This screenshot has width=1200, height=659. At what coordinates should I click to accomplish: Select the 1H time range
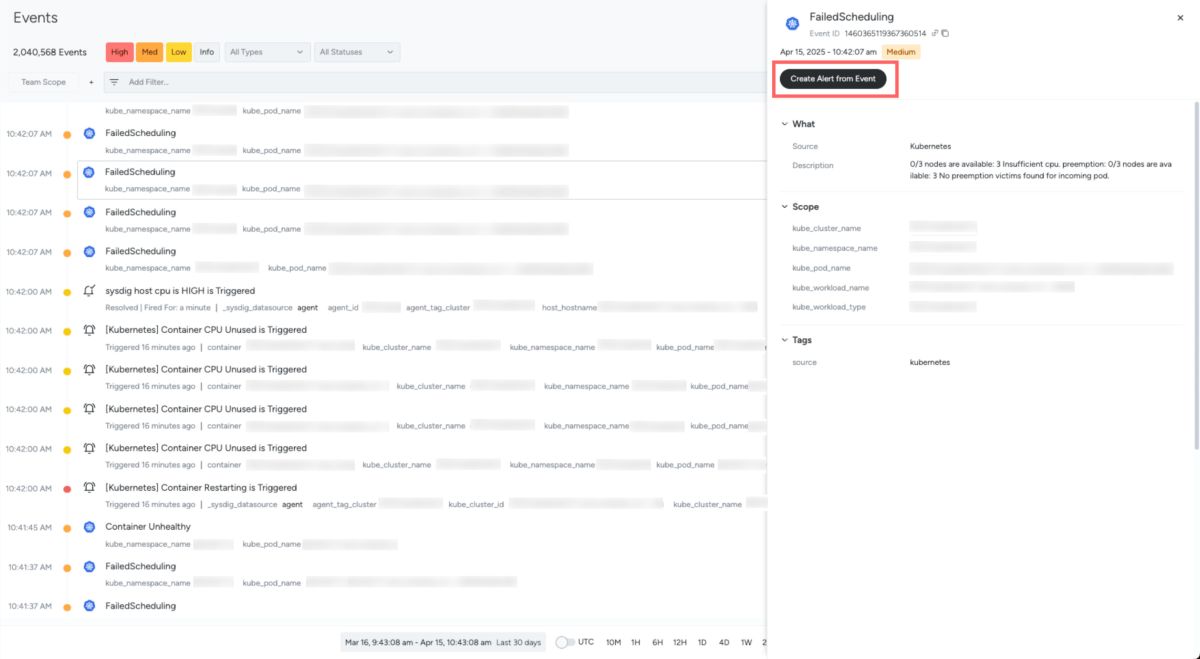[636, 642]
